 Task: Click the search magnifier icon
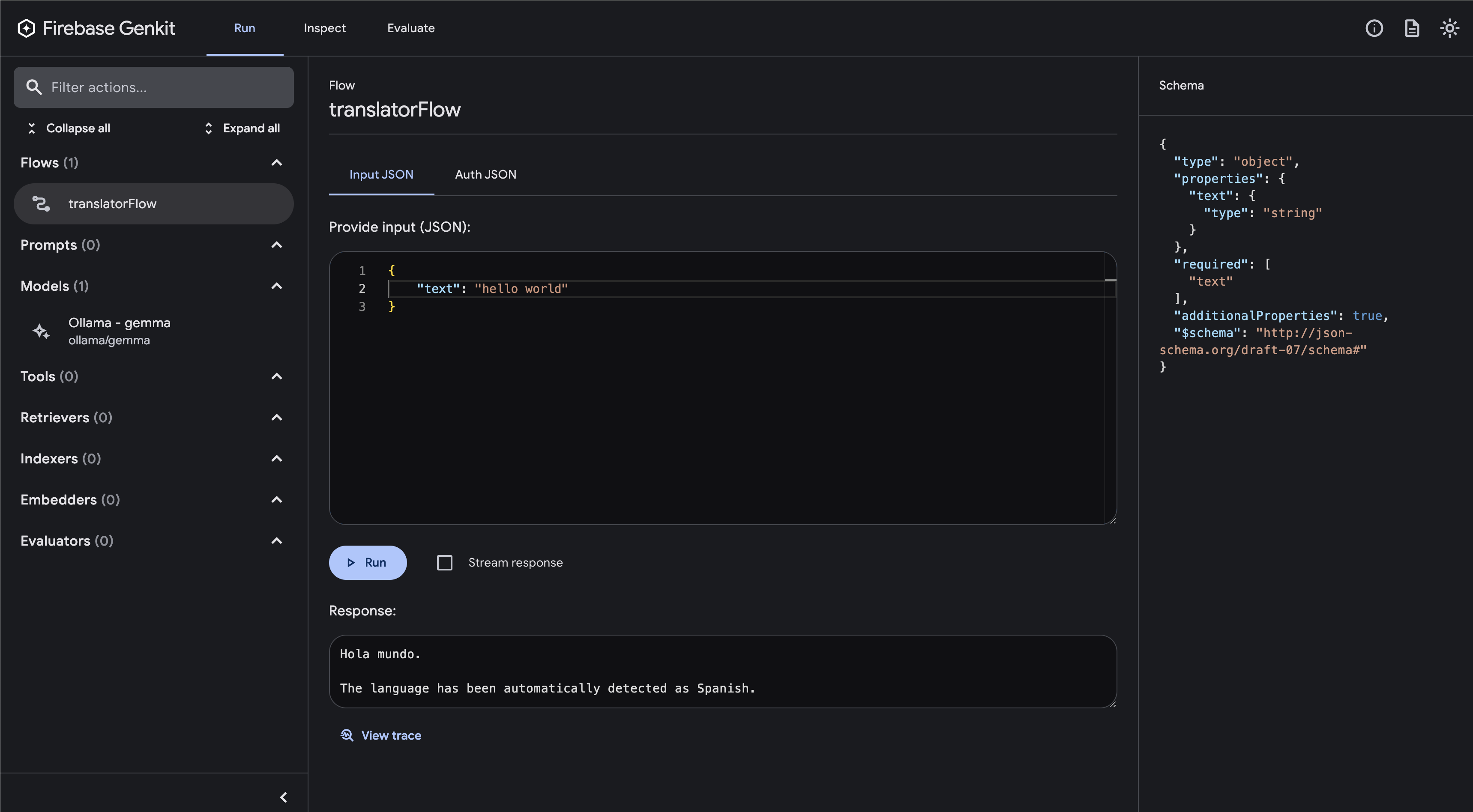point(34,87)
